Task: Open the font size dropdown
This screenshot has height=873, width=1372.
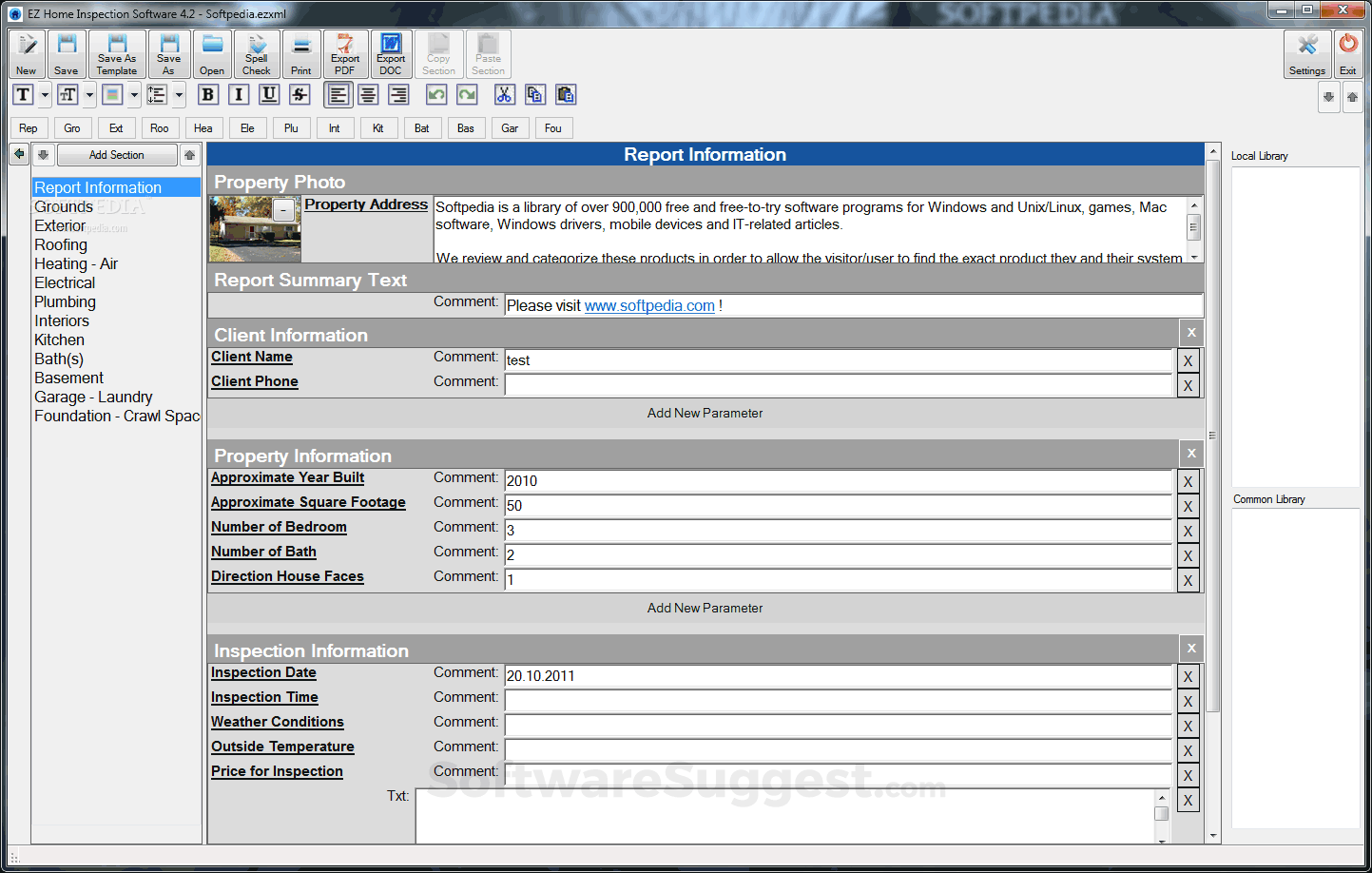Action: click(87, 94)
